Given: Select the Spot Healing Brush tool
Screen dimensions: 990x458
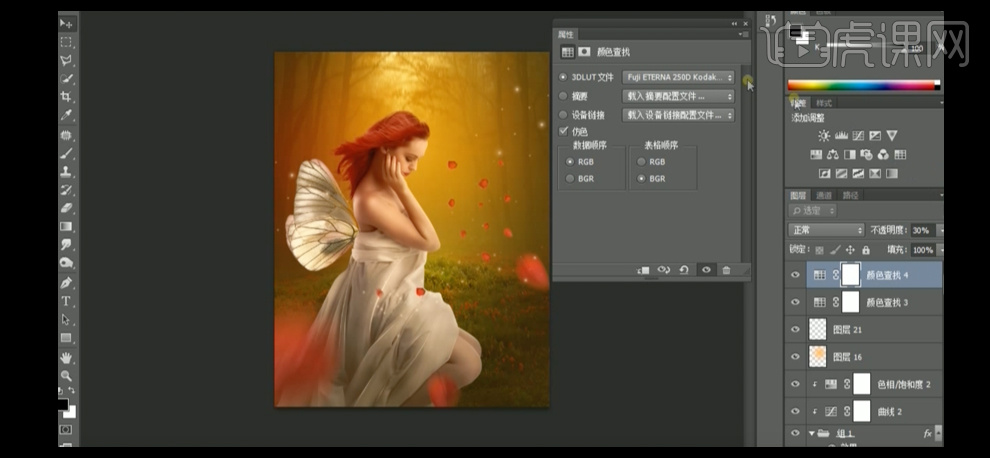Looking at the screenshot, I should coord(66,135).
